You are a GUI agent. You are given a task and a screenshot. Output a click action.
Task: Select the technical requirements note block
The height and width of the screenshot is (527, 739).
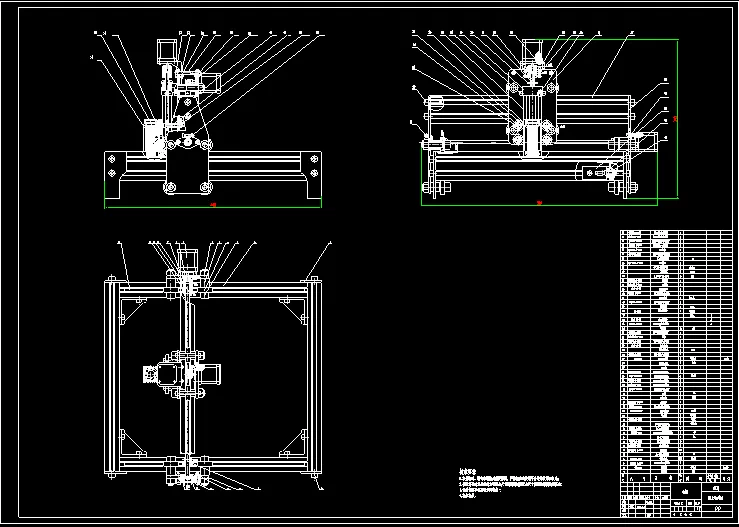[511, 483]
